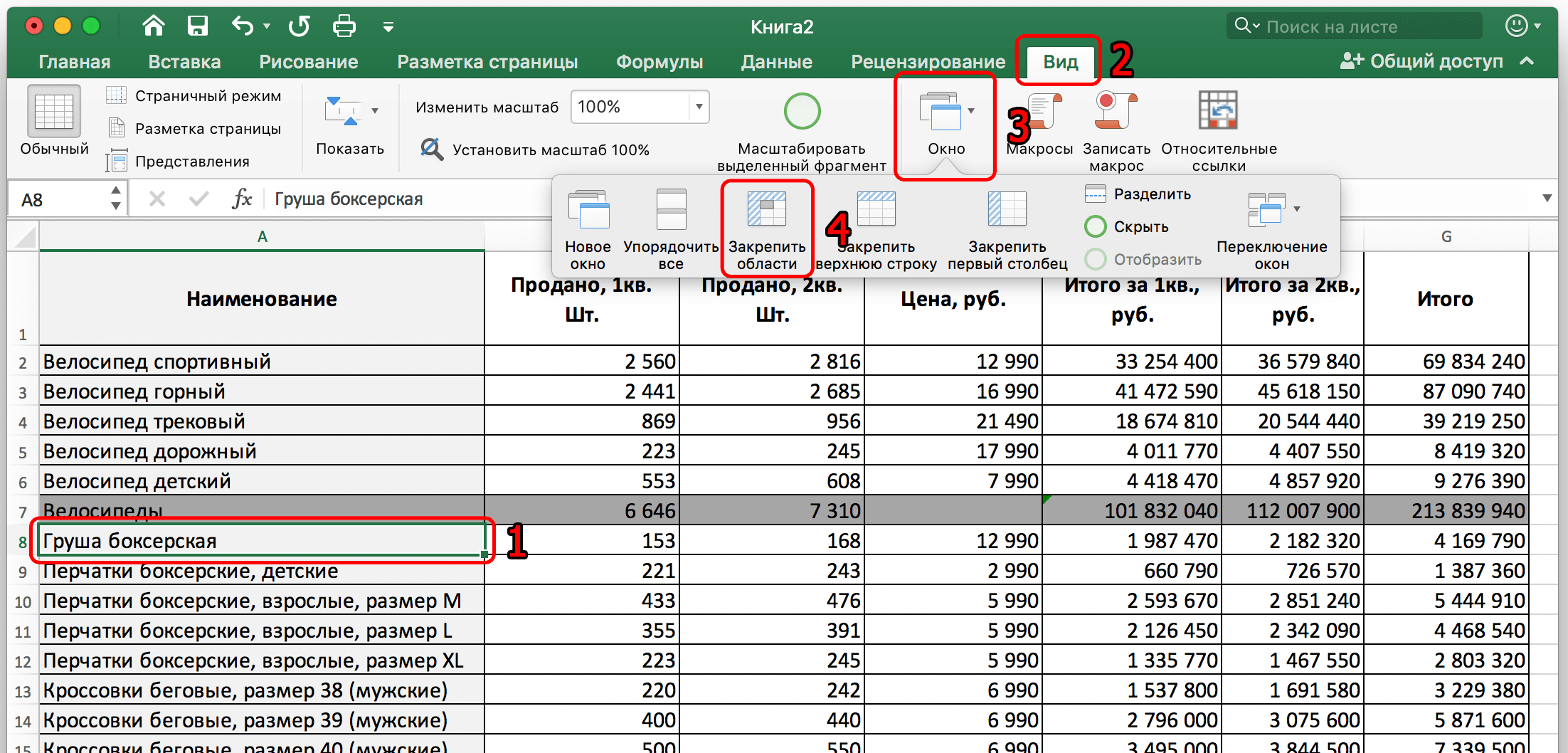1568x753 pixels.
Task: Click the Наименование header cell
Action: point(262,299)
